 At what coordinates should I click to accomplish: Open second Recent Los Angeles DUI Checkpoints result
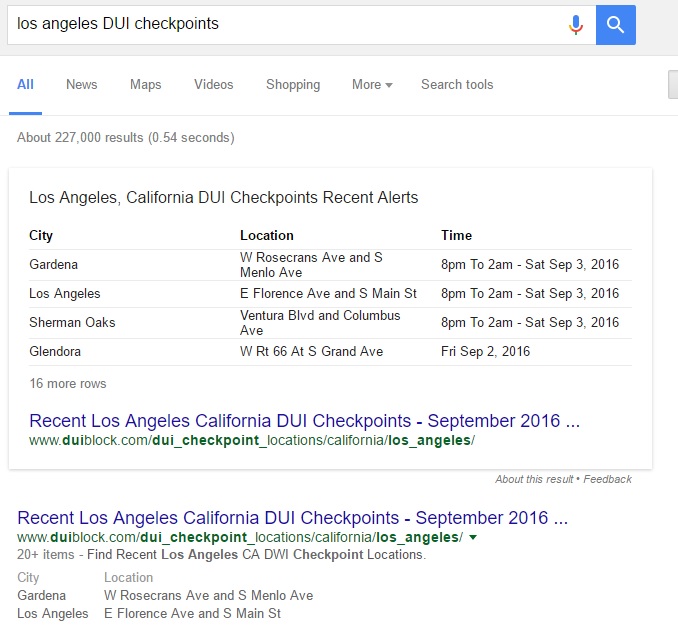pos(292,518)
